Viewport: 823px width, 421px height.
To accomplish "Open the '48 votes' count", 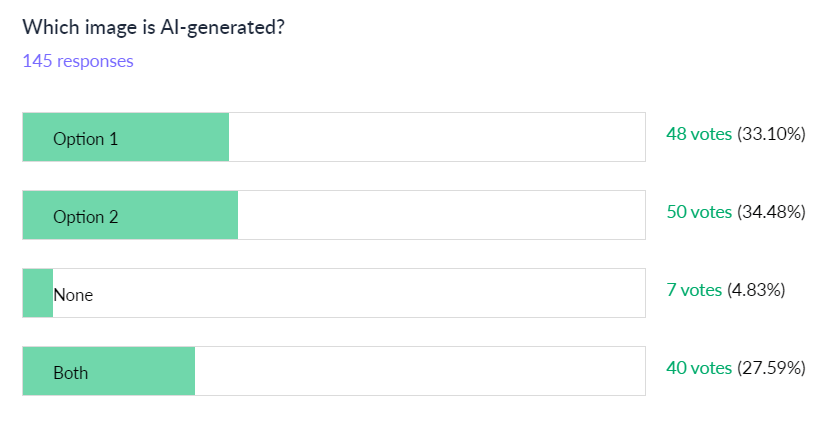I will pos(699,134).
